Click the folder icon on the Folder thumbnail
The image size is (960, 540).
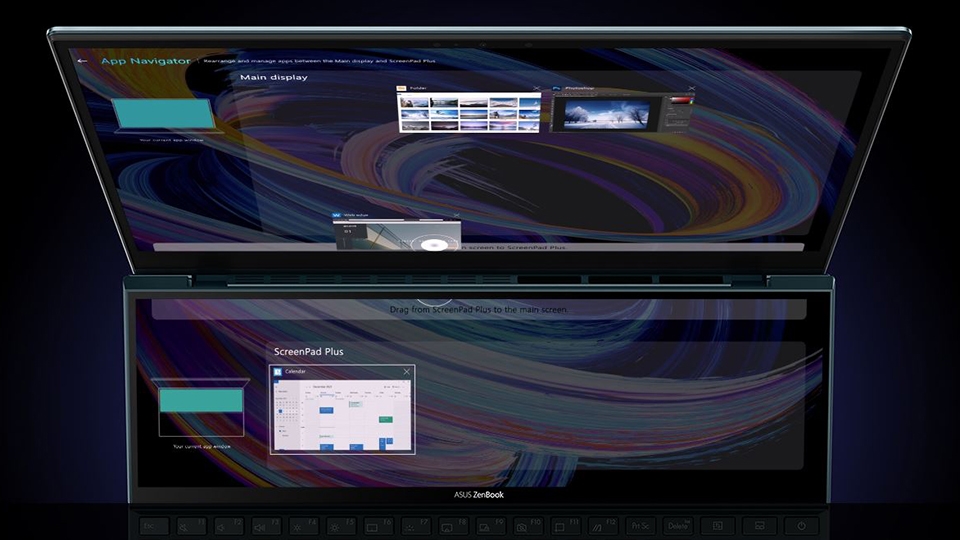[x=402, y=88]
